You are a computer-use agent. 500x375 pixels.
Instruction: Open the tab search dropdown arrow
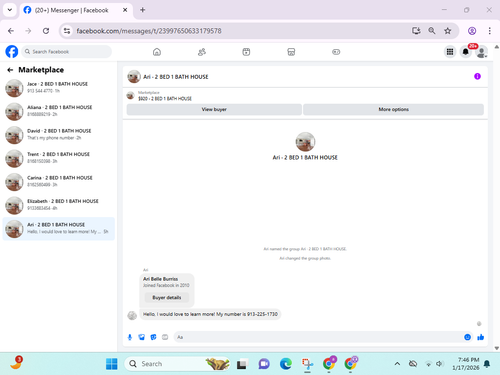[10, 10]
